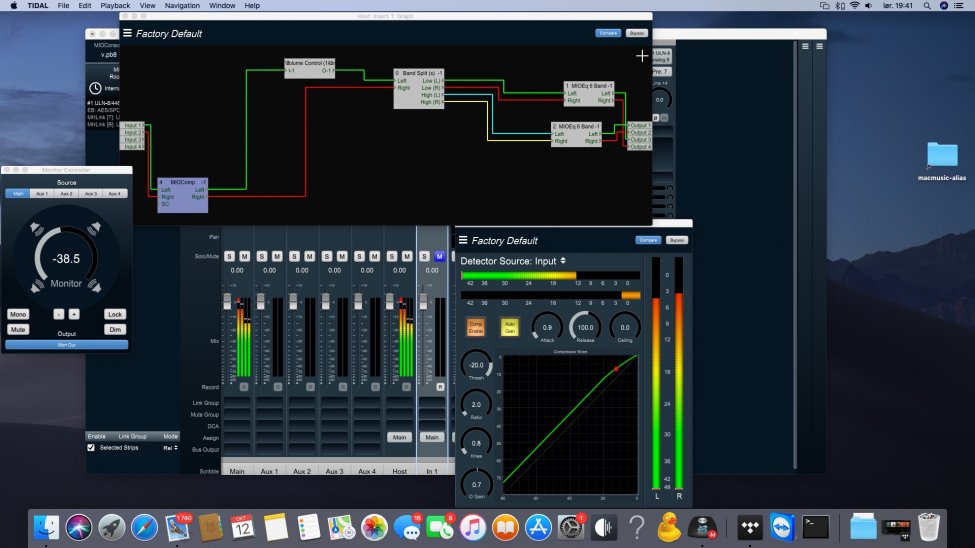Image resolution: width=975 pixels, height=548 pixels.
Task: Open the Main Out output selector
Action: [x=67, y=345]
